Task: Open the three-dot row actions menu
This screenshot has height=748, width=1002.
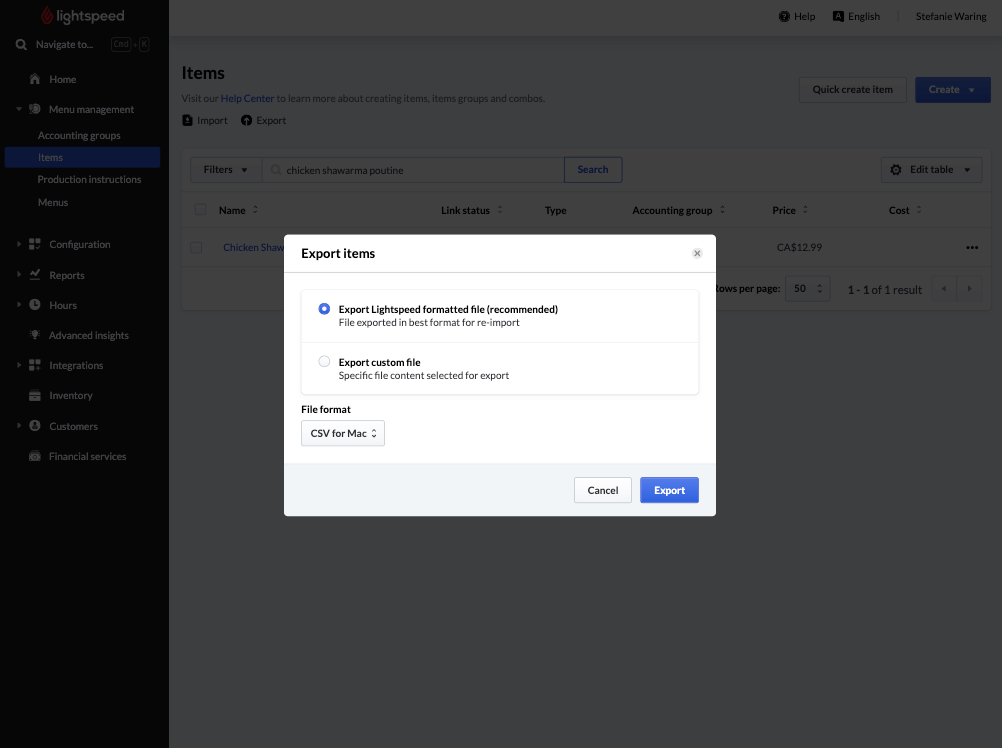Action: (972, 247)
